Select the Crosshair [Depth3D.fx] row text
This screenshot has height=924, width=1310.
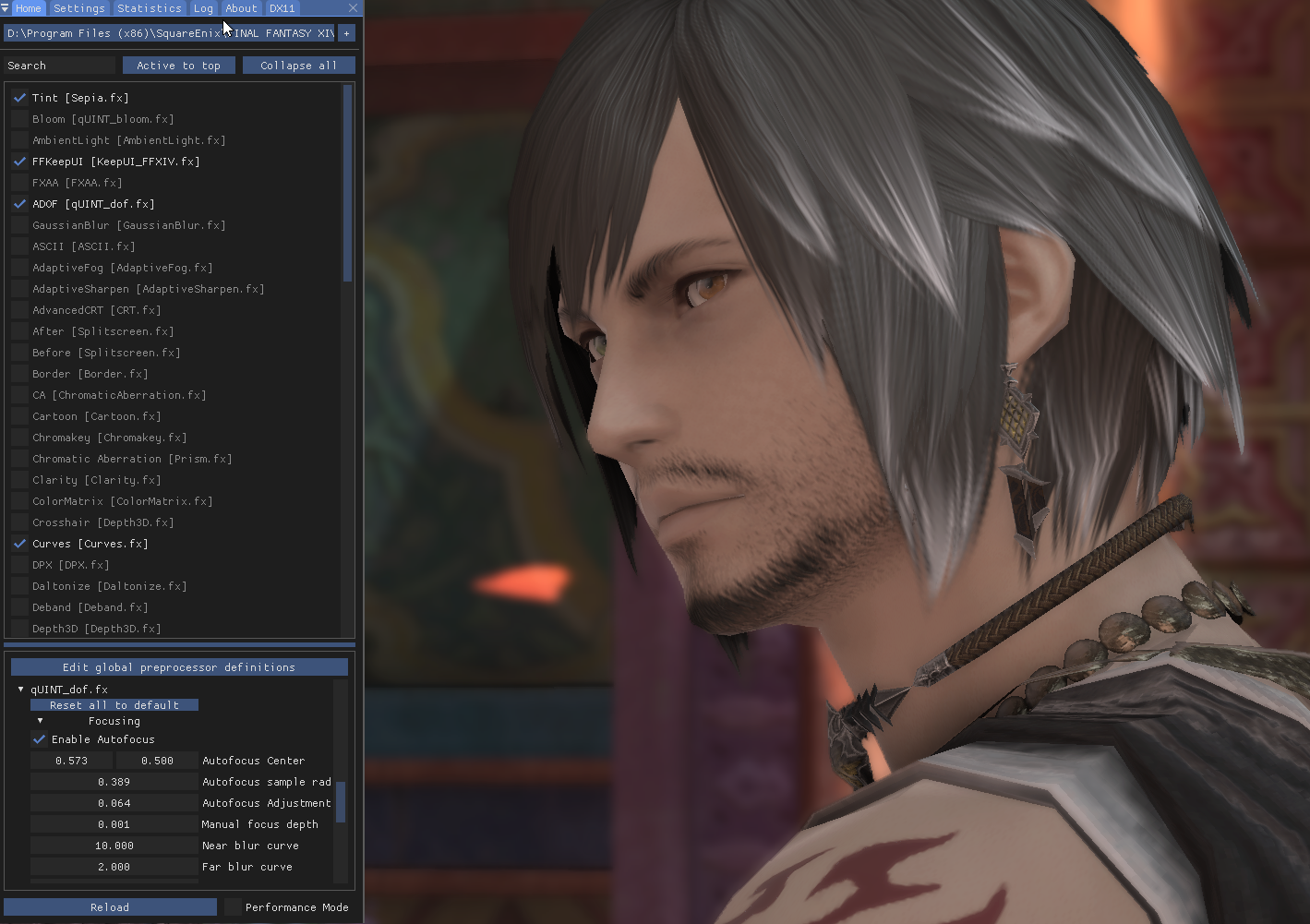pyautogui.click(x=102, y=522)
